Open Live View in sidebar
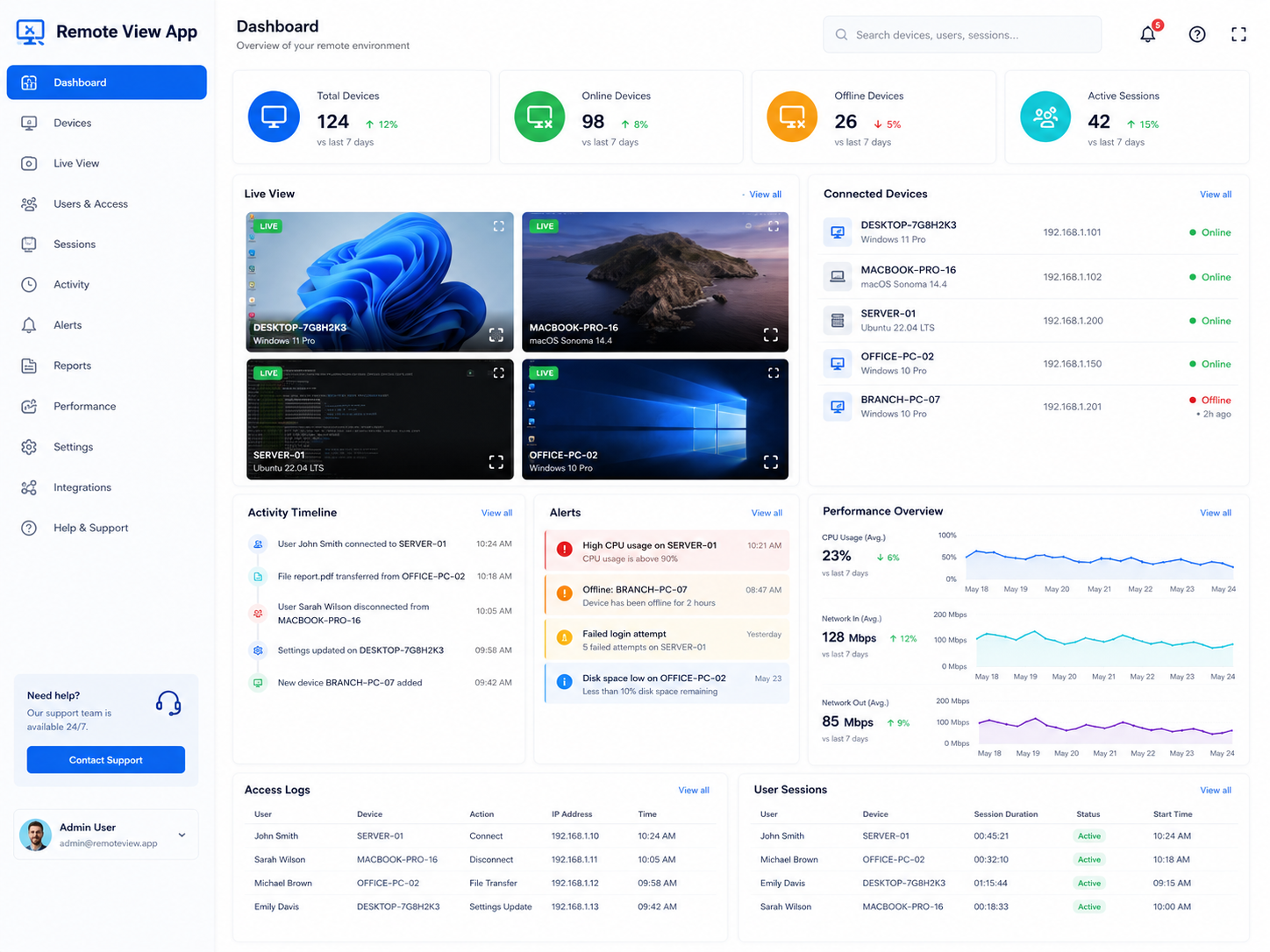The height and width of the screenshot is (952, 1270). pyautogui.click(x=107, y=163)
